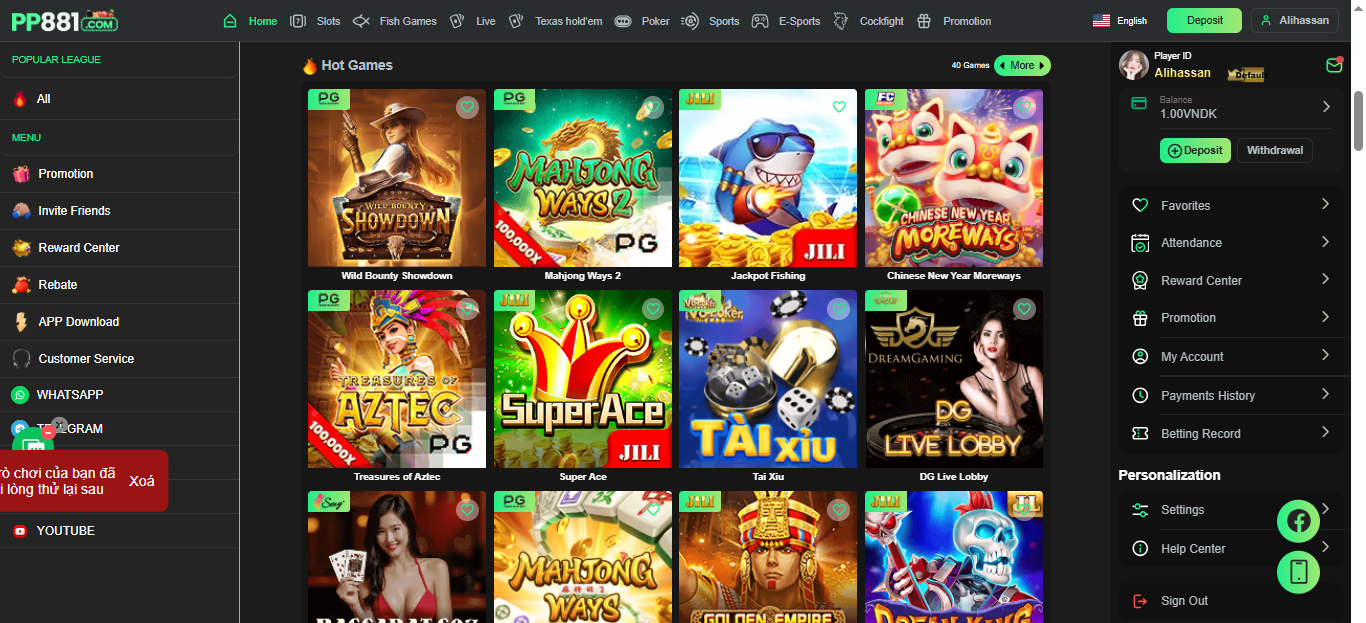Click the red minus badge on chat bubble
Image resolution: width=1366 pixels, height=623 pixels.
coord(48,433)
